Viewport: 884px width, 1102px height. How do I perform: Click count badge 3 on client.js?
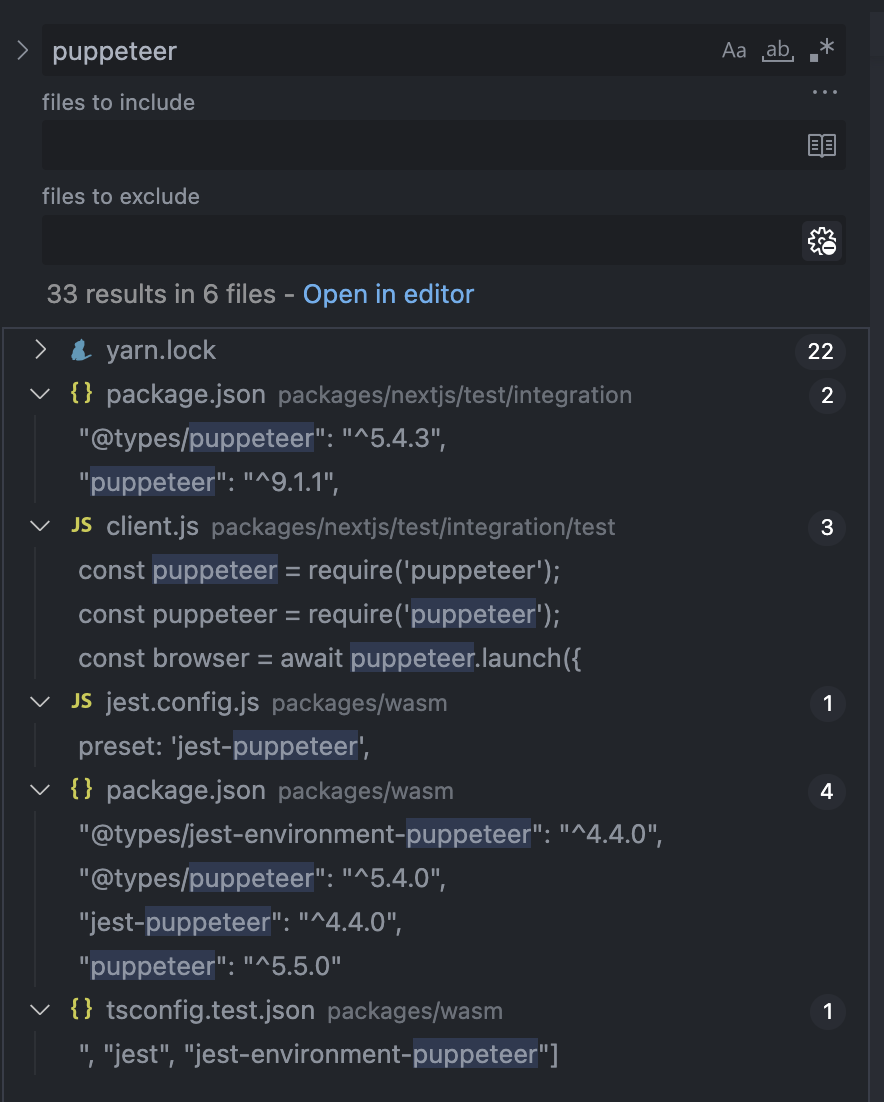coord(826,527)
